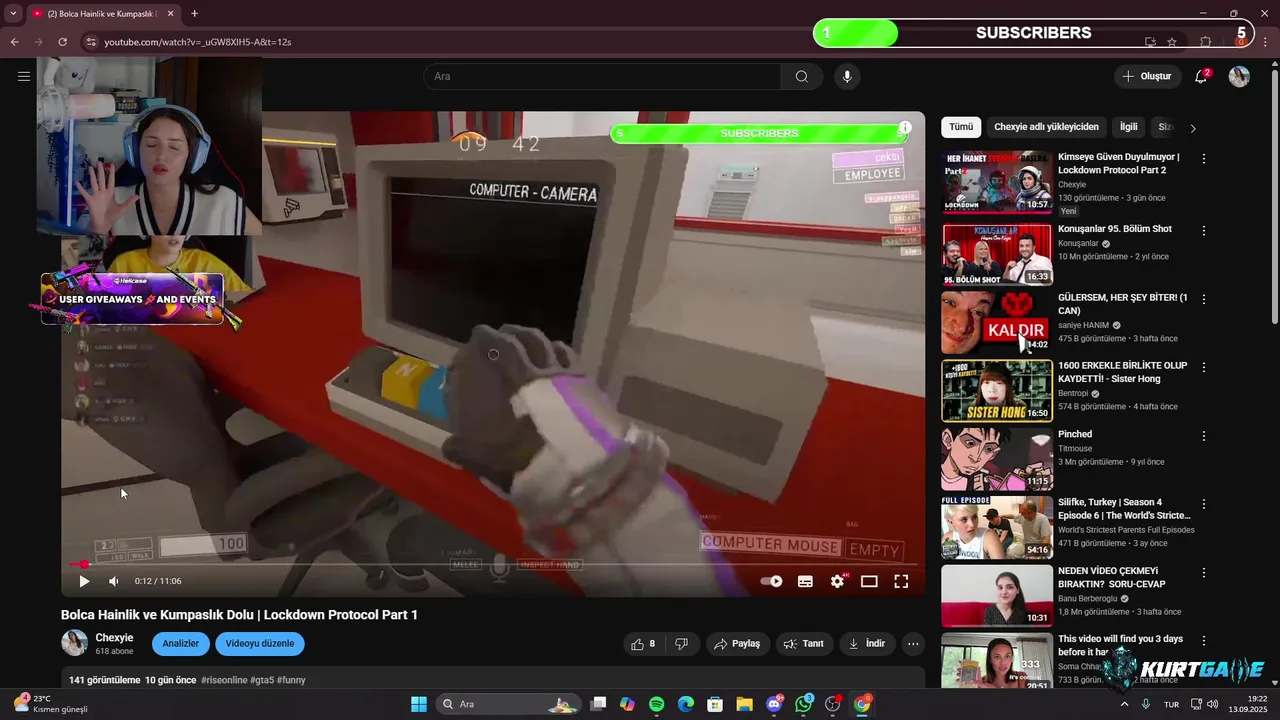Enter fullscreen mode in the player
Viewport: 1280px width, 720px height.
(901, 581)
